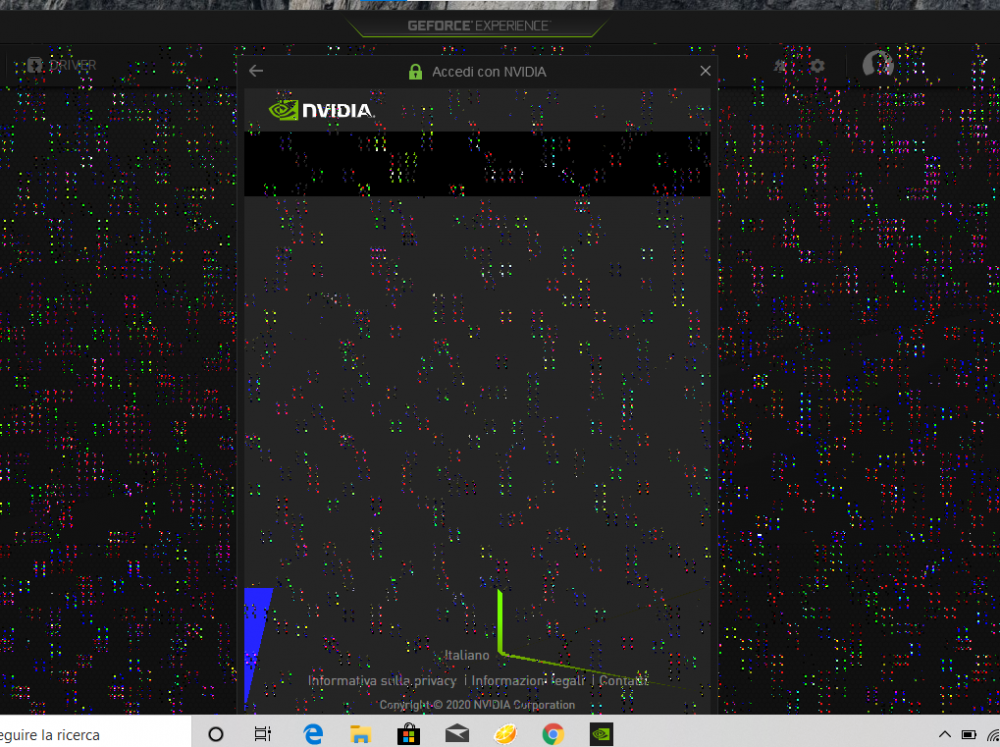This screenshot has width=1000, height=747.
Task: Launch Google Chrome from taskbar
Action: tap(553, 734)
